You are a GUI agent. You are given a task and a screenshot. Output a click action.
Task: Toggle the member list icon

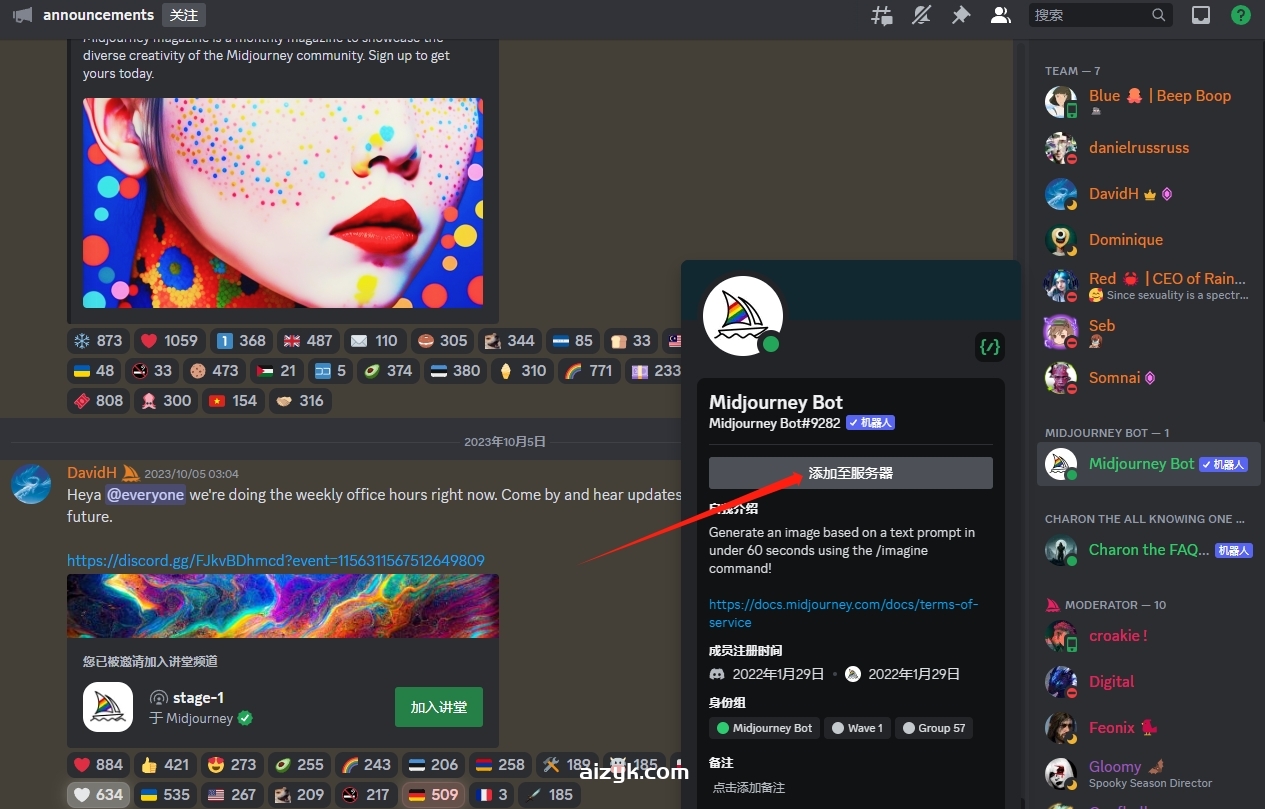pyautogui.click(x=1000, y=15)
